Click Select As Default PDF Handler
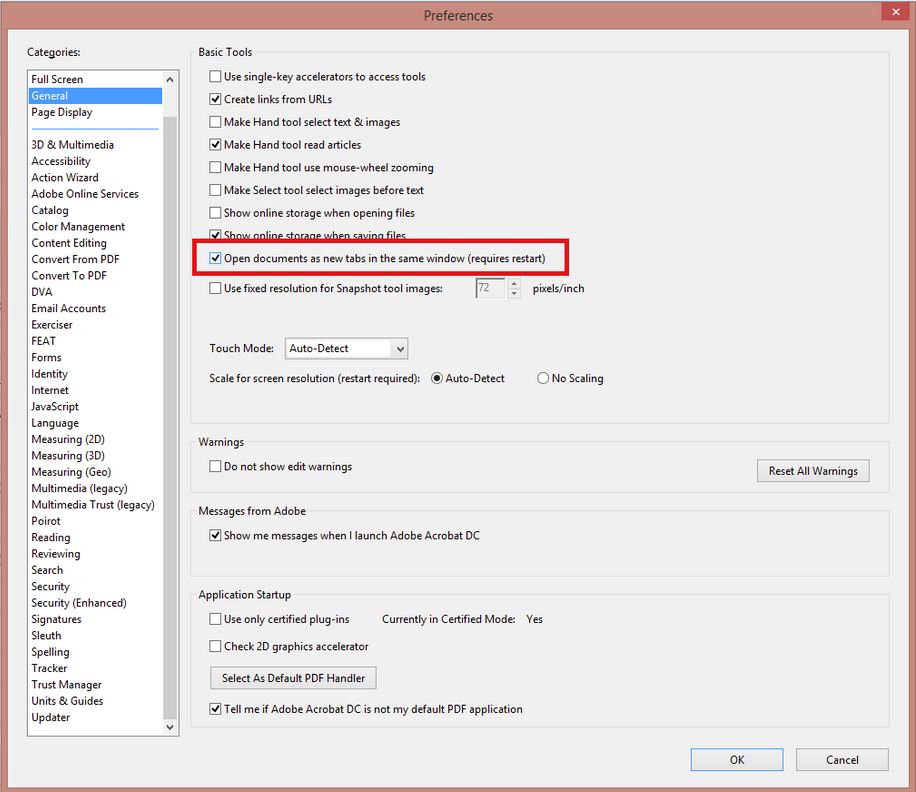 (293, 678)
